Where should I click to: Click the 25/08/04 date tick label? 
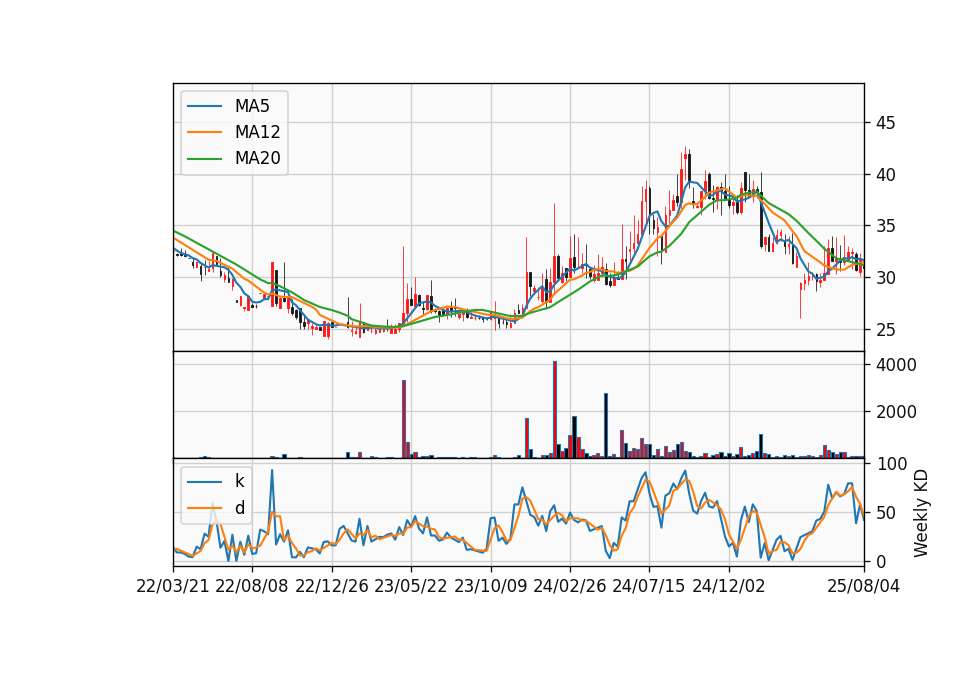point(863,586)
